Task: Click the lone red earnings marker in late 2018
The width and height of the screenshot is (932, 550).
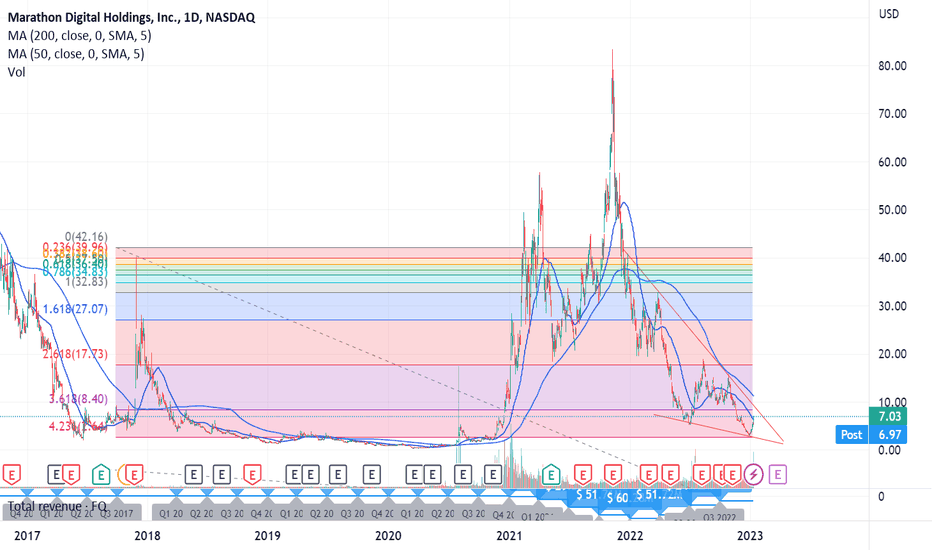Action: click(253, 475)
